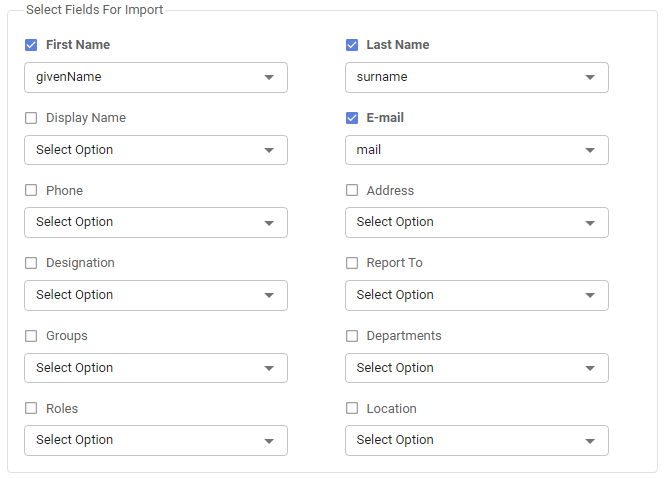Uncheck the Last Name checkbox
Viewport: 664px width, 478px height.
[x=352, y=45]
